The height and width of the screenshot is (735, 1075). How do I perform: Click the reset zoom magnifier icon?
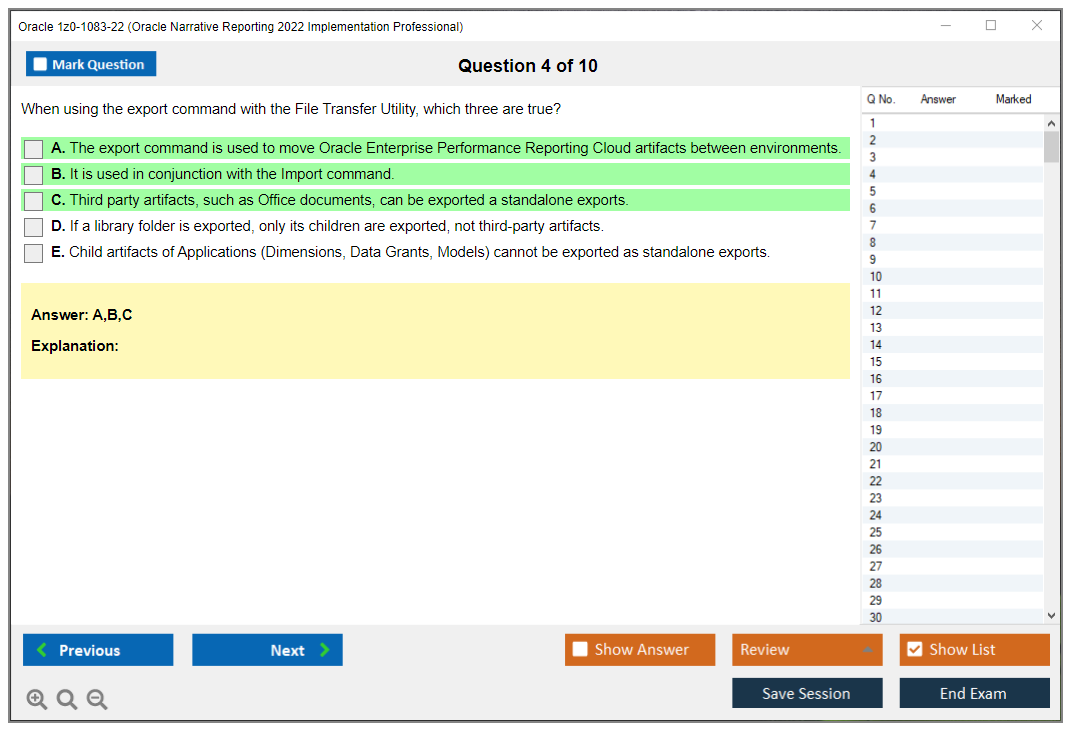click(67, 699)
